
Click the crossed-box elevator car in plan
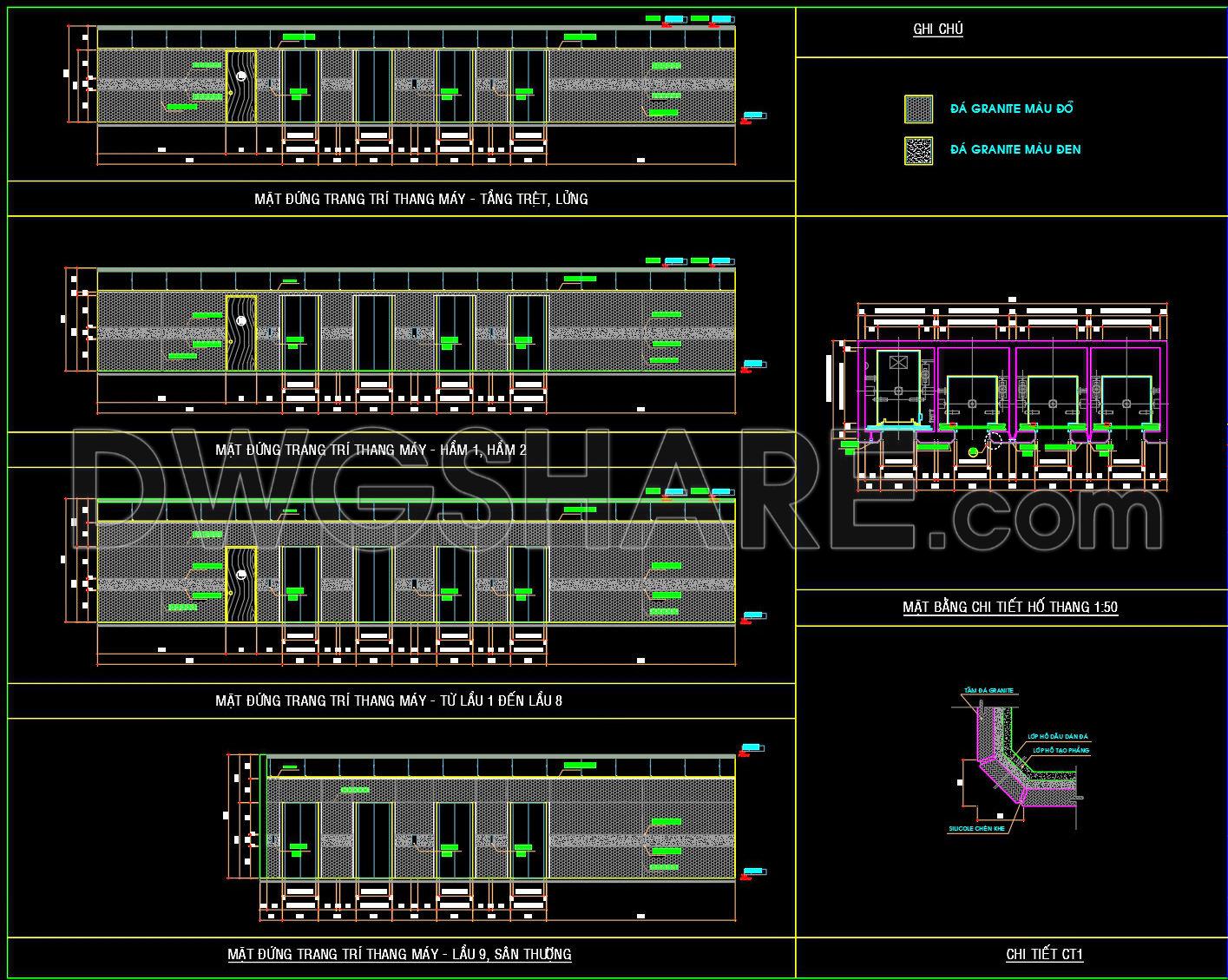click(897, 362)
